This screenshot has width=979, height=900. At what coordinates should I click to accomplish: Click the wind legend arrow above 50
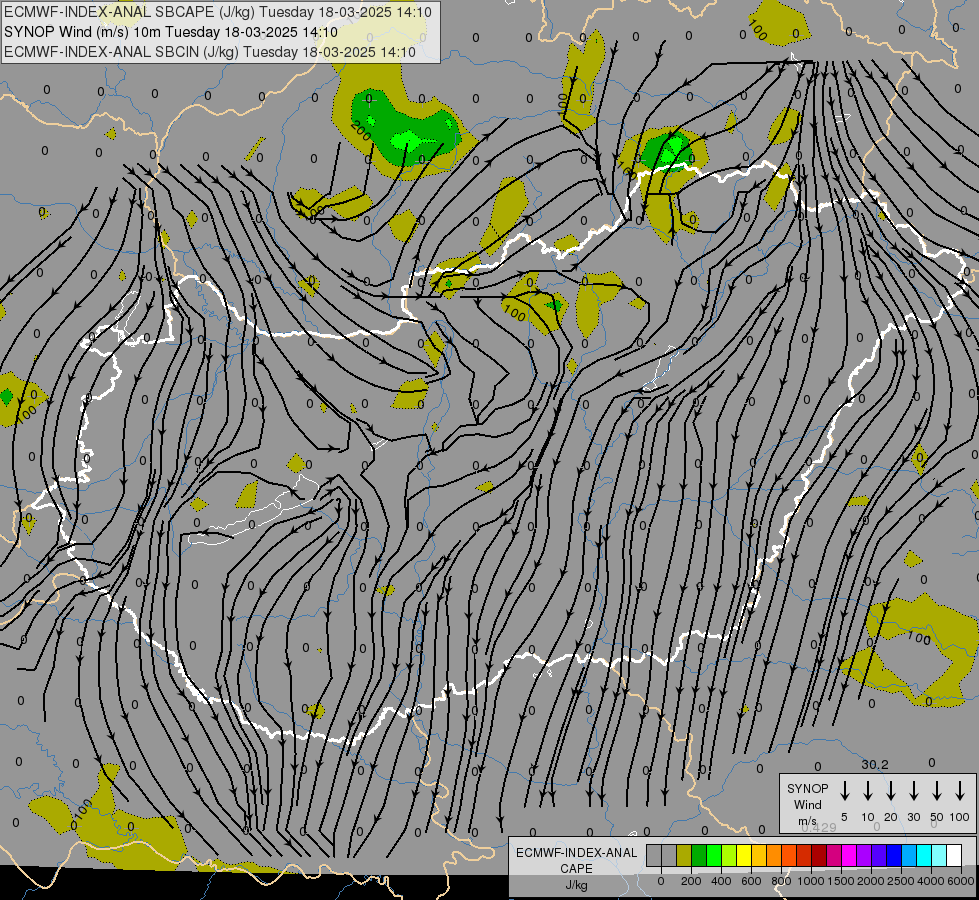click(937, 791)
